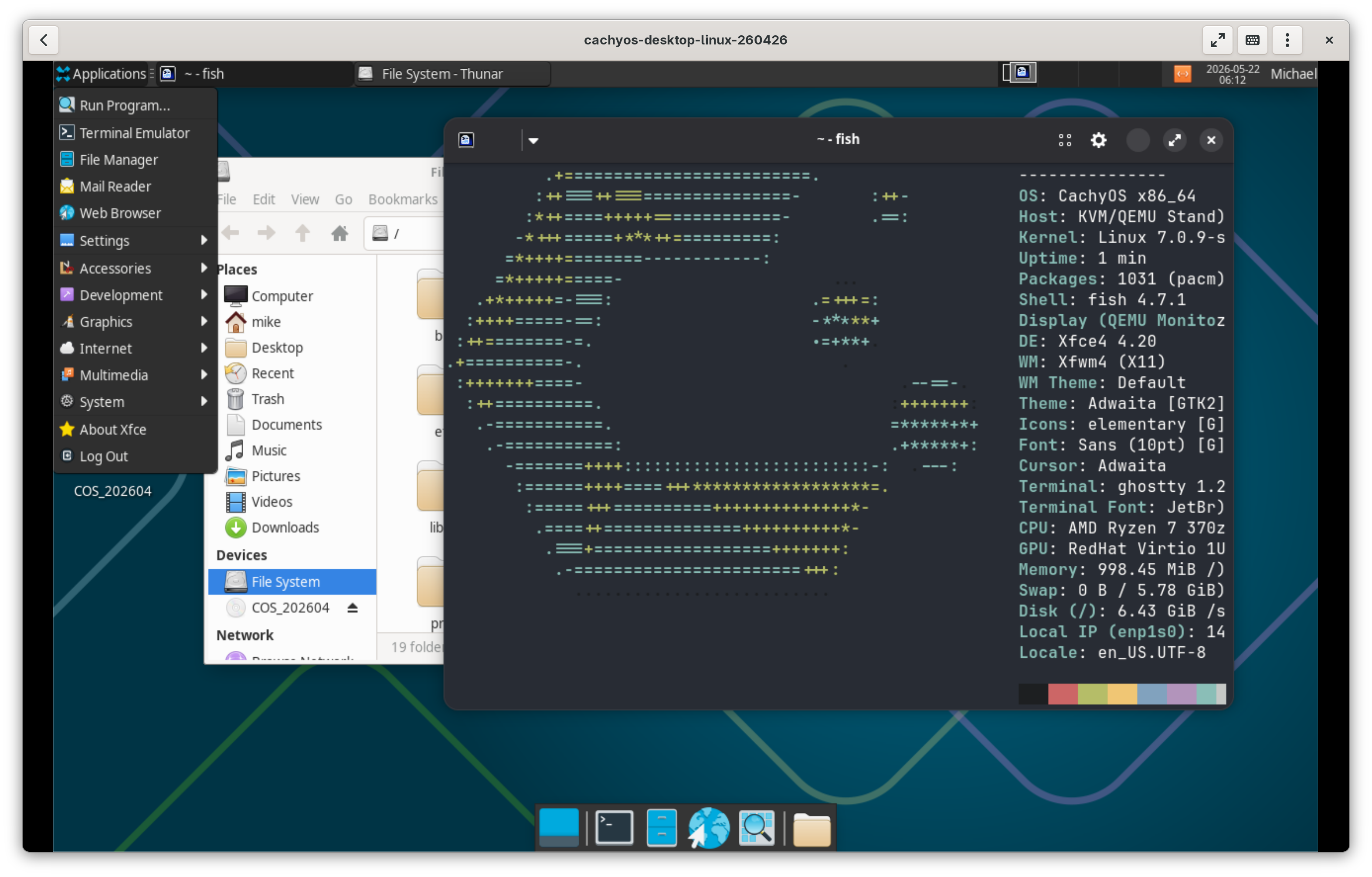Image resolution: width=1372 pixels, height=877 pixels.
Task: Open the View menu in Thunar
Action: (x=305, y=199)
